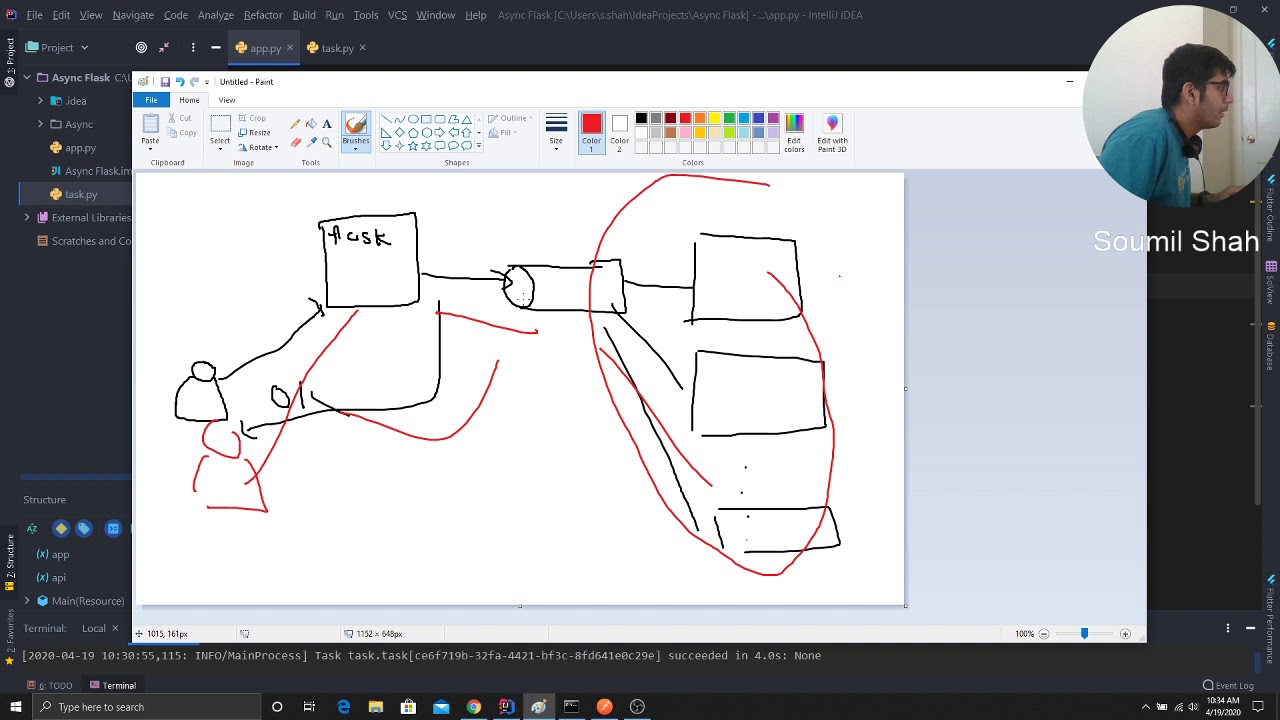
Task: Hide the Project panel with minus icon
Action: (x=215, y=47)
